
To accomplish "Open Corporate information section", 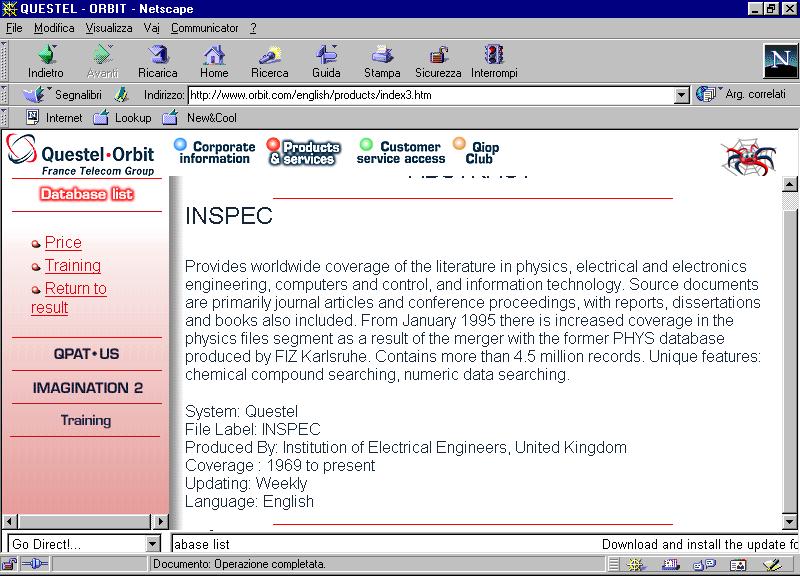I will click(215, 152).
